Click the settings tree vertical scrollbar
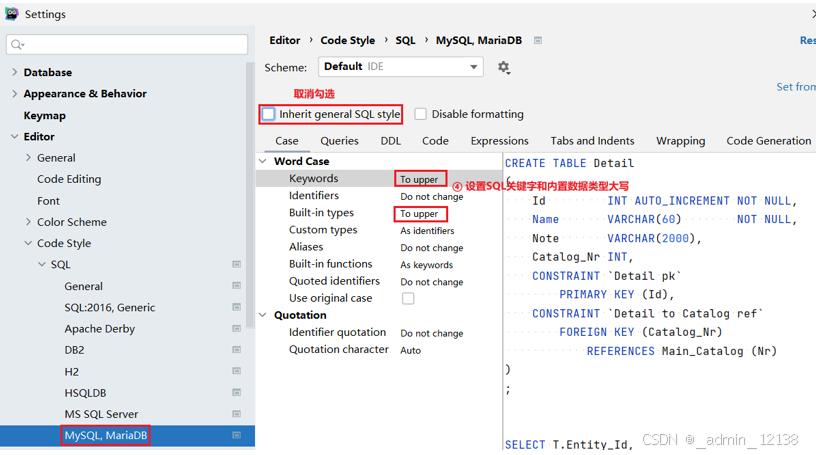Viewport: 816px width, 455px height. (250, 195)
